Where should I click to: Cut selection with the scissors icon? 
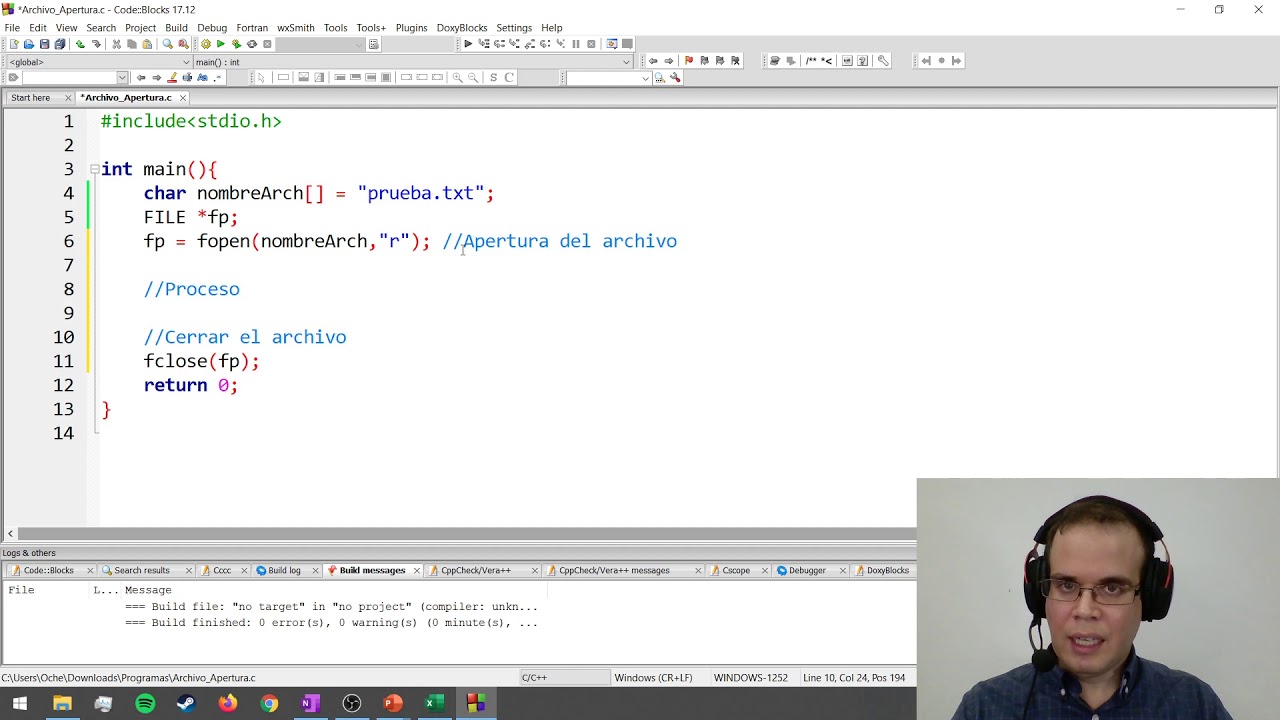116,44
